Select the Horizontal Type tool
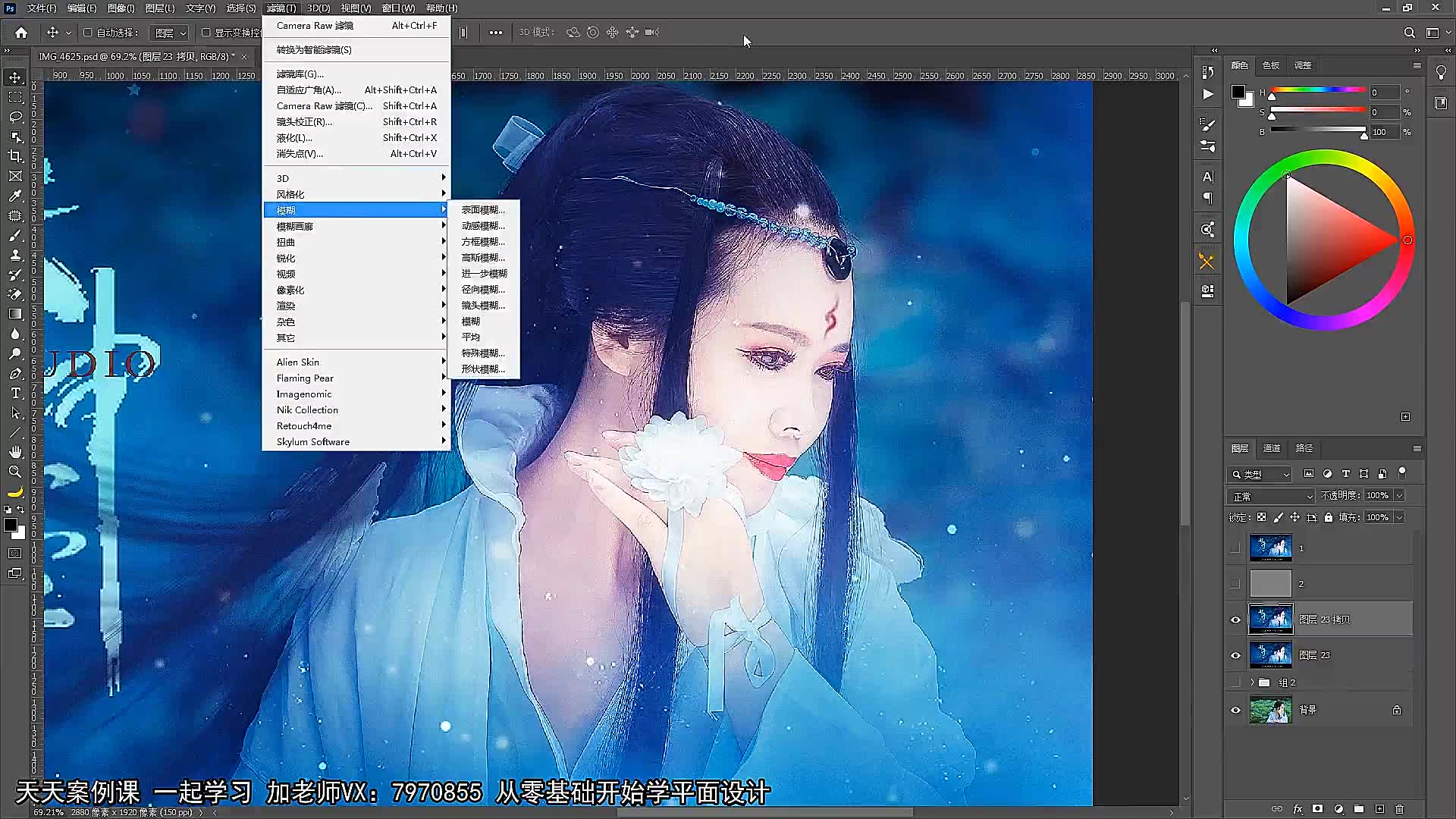The image size is (1456, 819). click(x=15, y=393)
